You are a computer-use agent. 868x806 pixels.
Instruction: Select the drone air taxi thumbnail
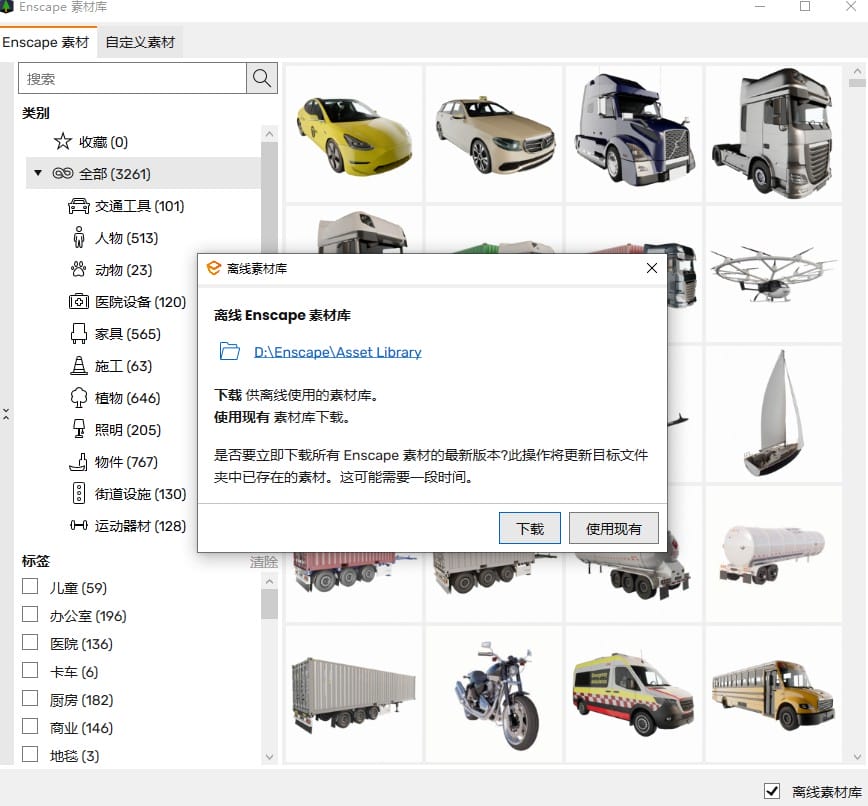click(x=773, y=274)
